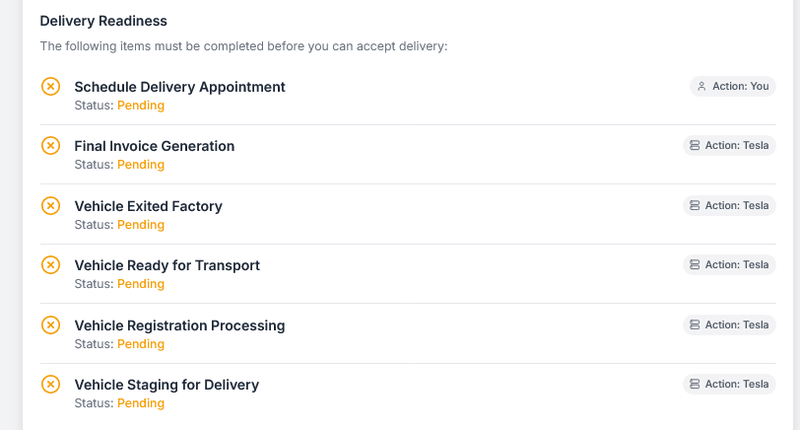Click the Vehicle Exited Factory title

[148, 206]
